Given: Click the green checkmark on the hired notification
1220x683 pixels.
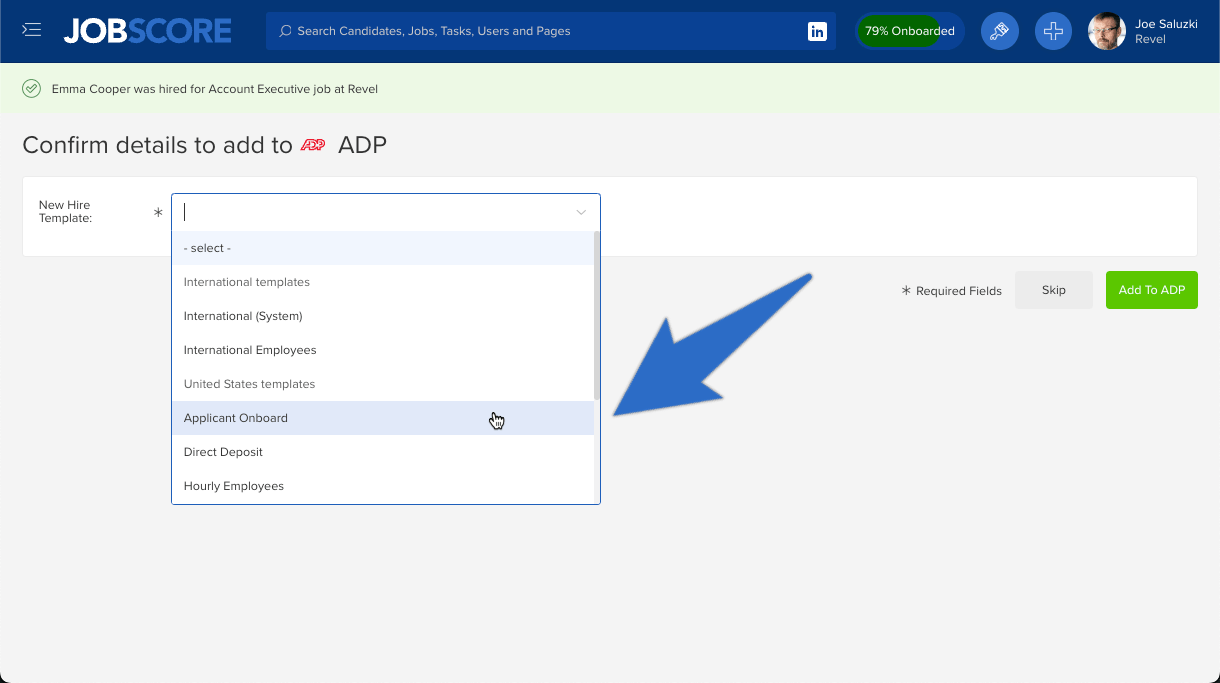Looking at the screenshot, I should [31, 89].
